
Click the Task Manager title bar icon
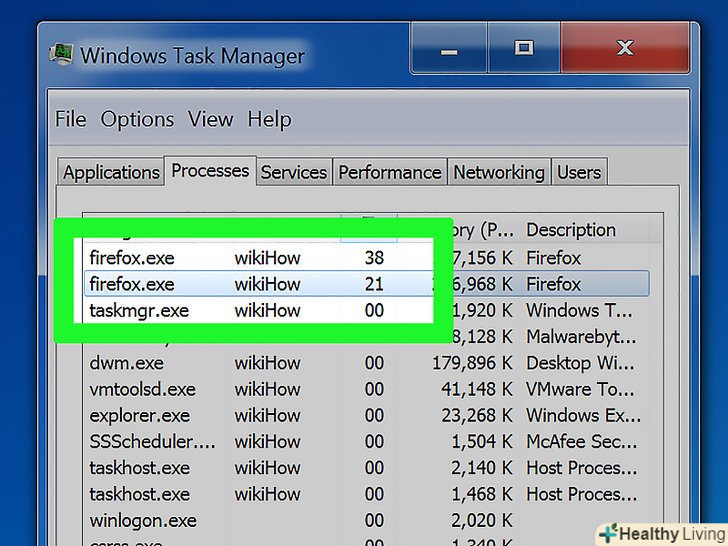pyautogui.click(x=63, y=53)
